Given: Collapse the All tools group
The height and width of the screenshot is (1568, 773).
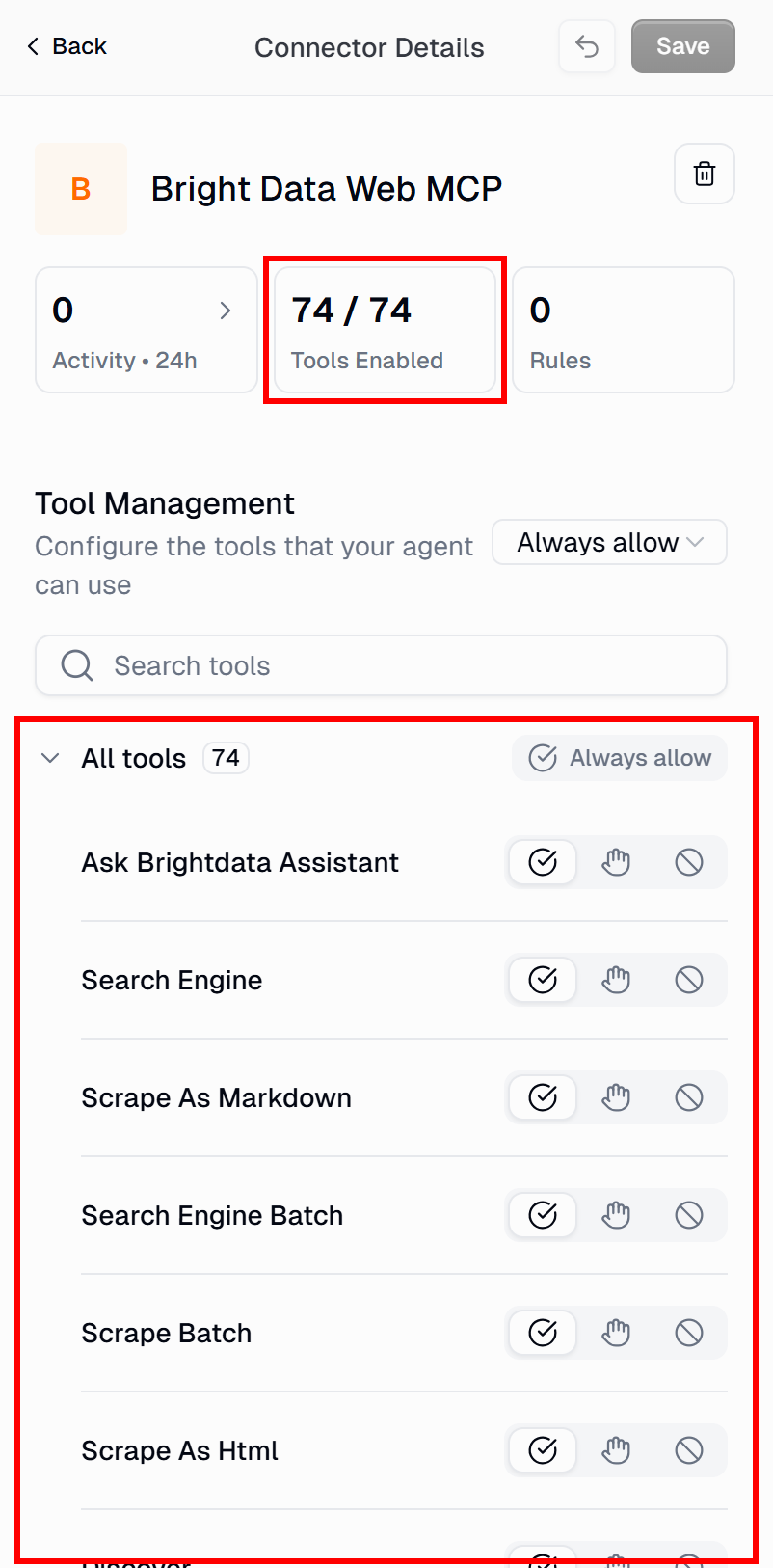Looking at the screenshot, I should tap(50, 759).
